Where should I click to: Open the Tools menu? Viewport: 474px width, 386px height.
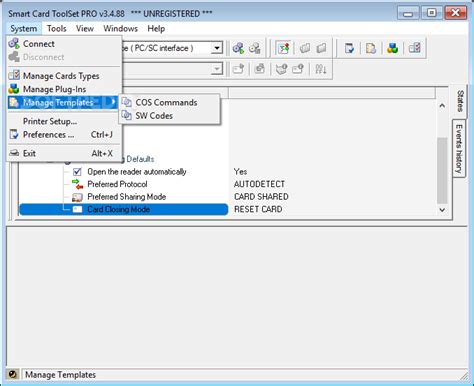pos(56,29)
